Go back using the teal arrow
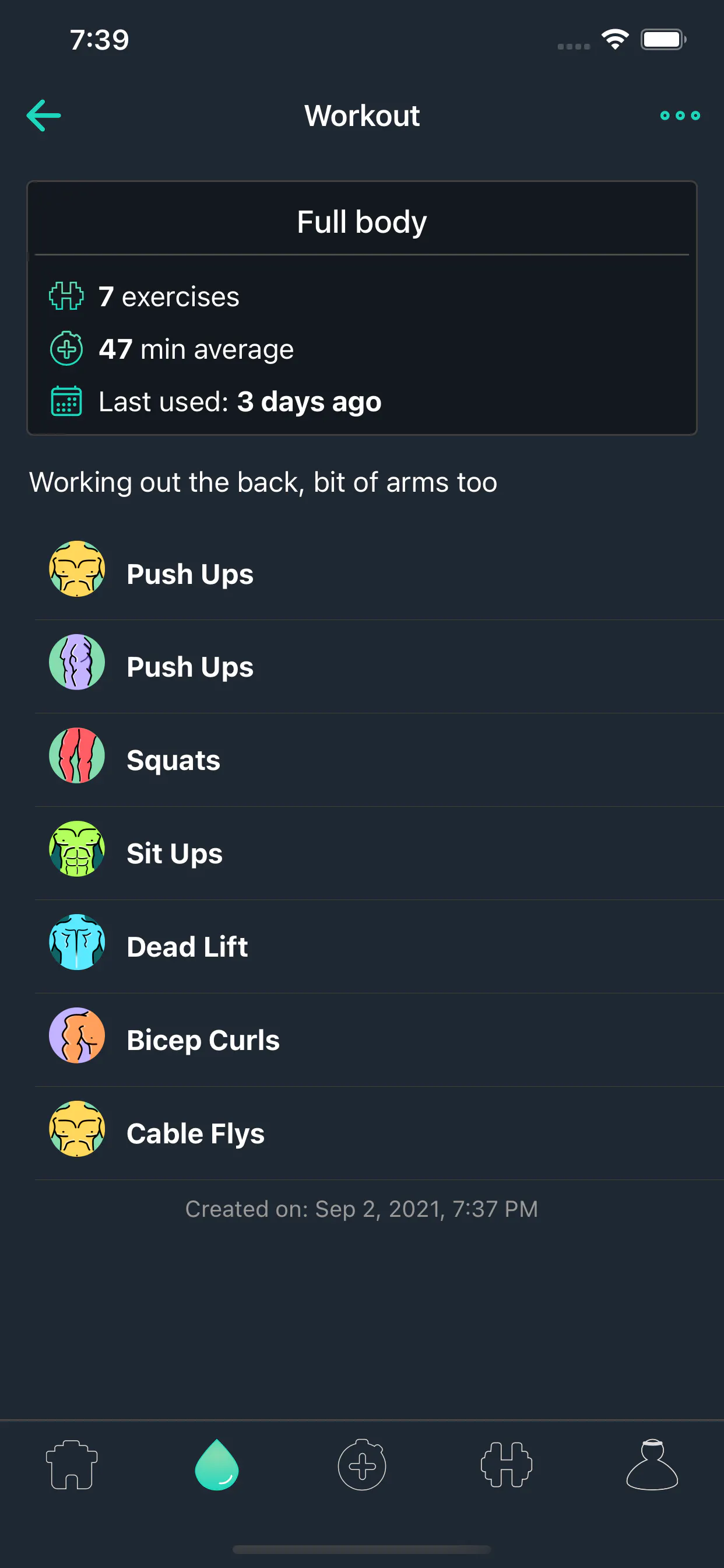 pos(44,116)
